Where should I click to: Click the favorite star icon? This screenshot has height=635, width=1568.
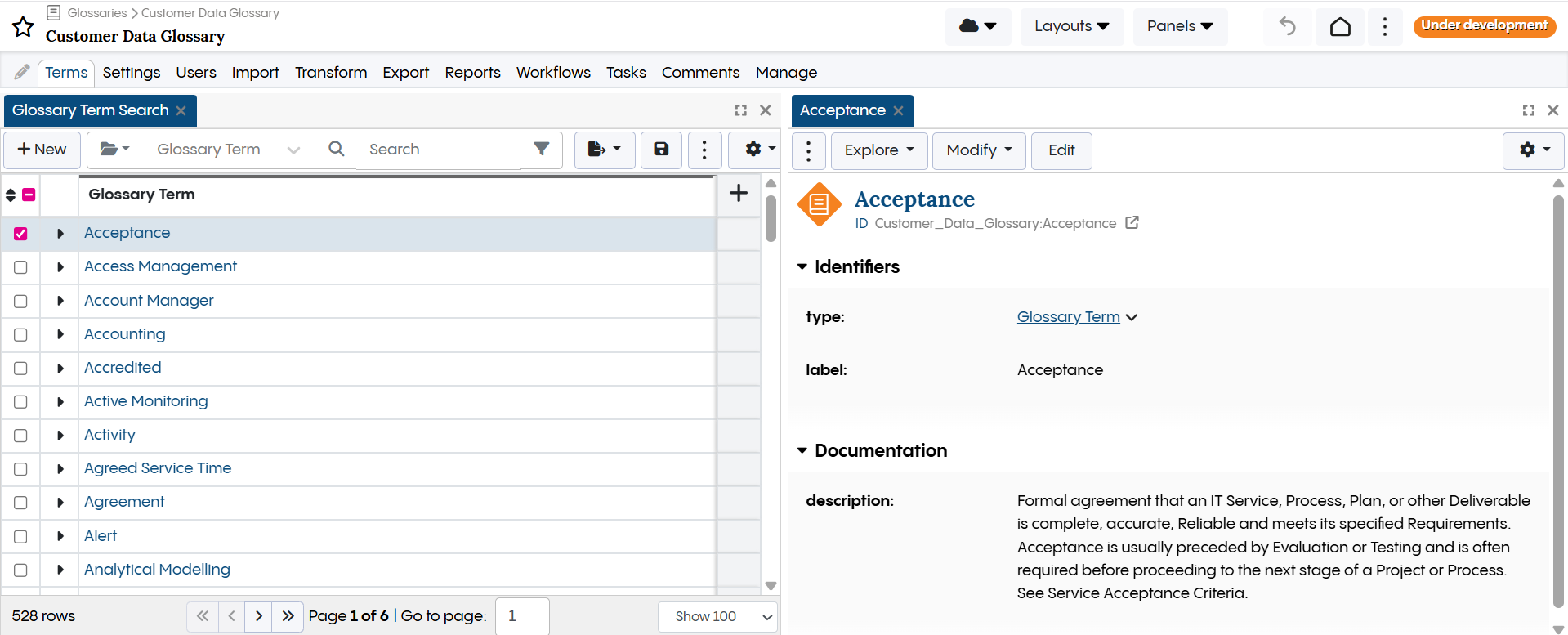(23, 27)
